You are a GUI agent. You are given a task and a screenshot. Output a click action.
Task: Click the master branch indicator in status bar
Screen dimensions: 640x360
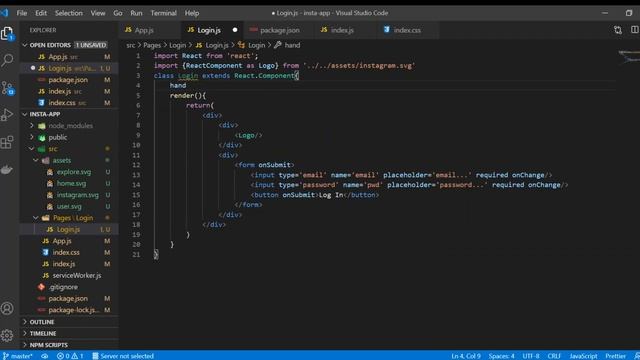[x=18, y=356]
